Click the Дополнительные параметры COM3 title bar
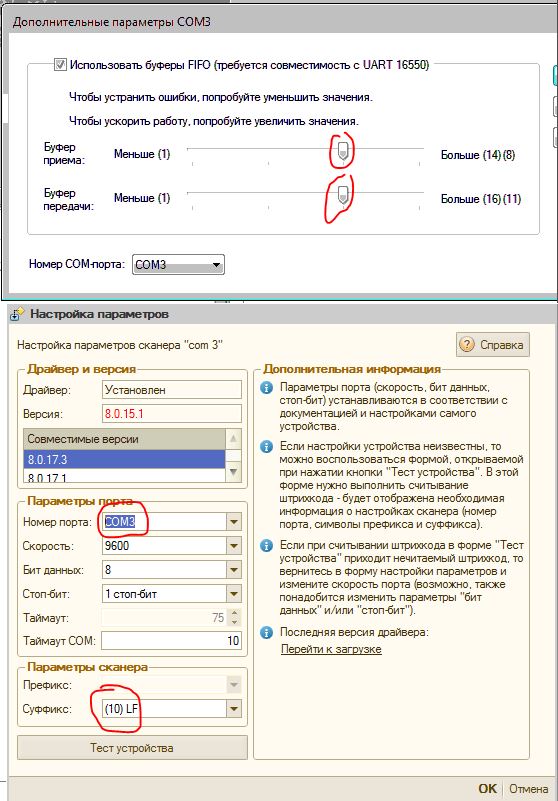 281,22
